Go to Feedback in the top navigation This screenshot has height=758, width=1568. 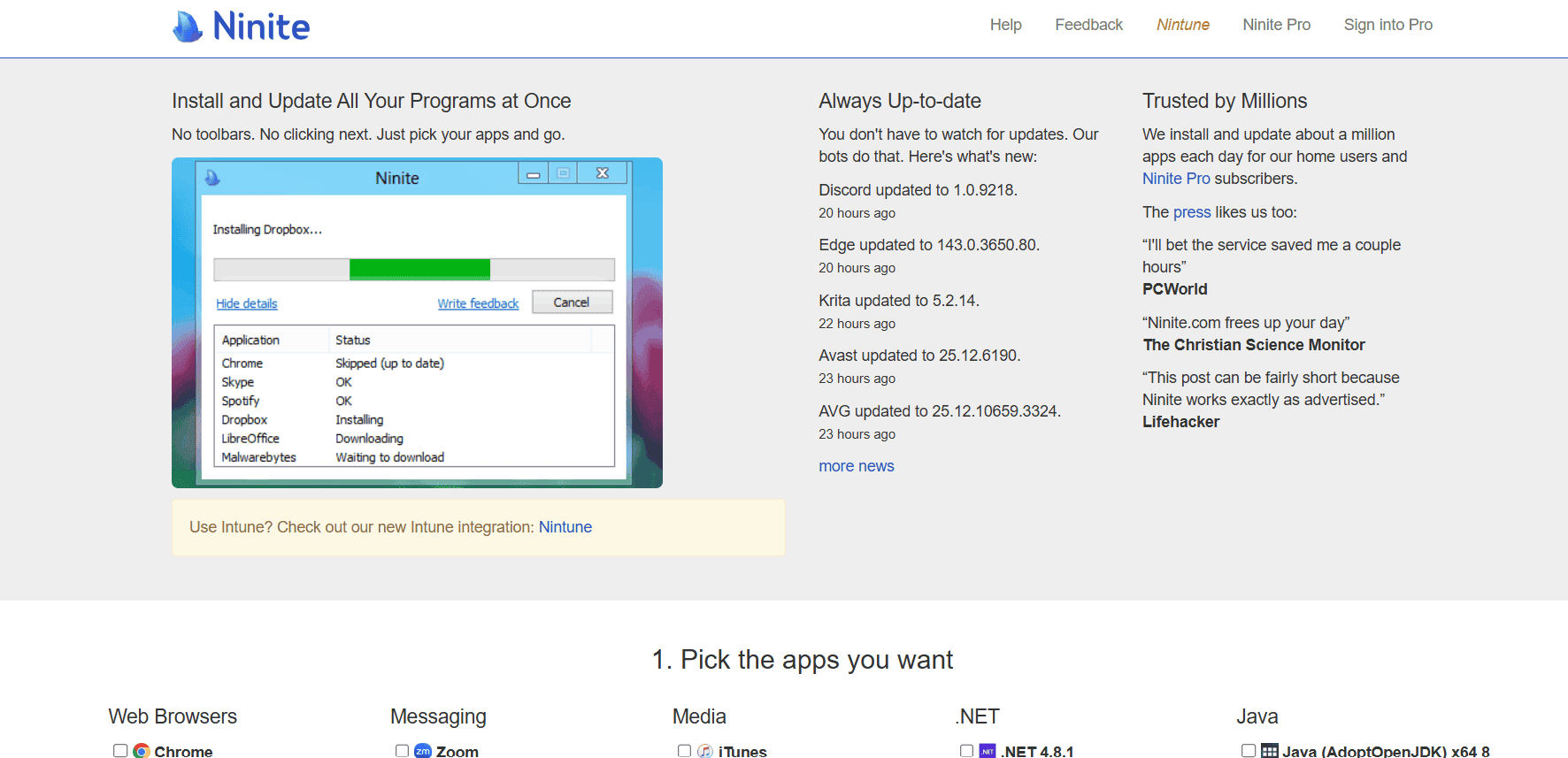[1088, 25]
